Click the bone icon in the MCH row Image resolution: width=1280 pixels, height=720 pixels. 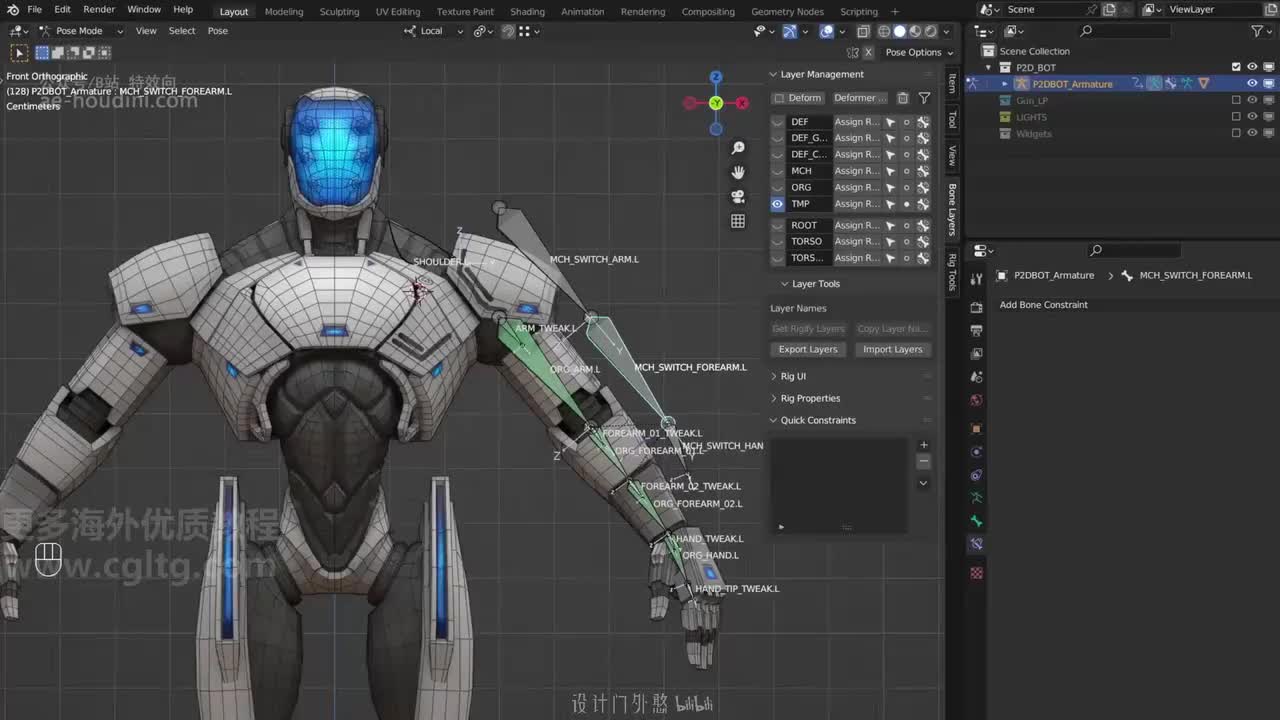point(923,171)
